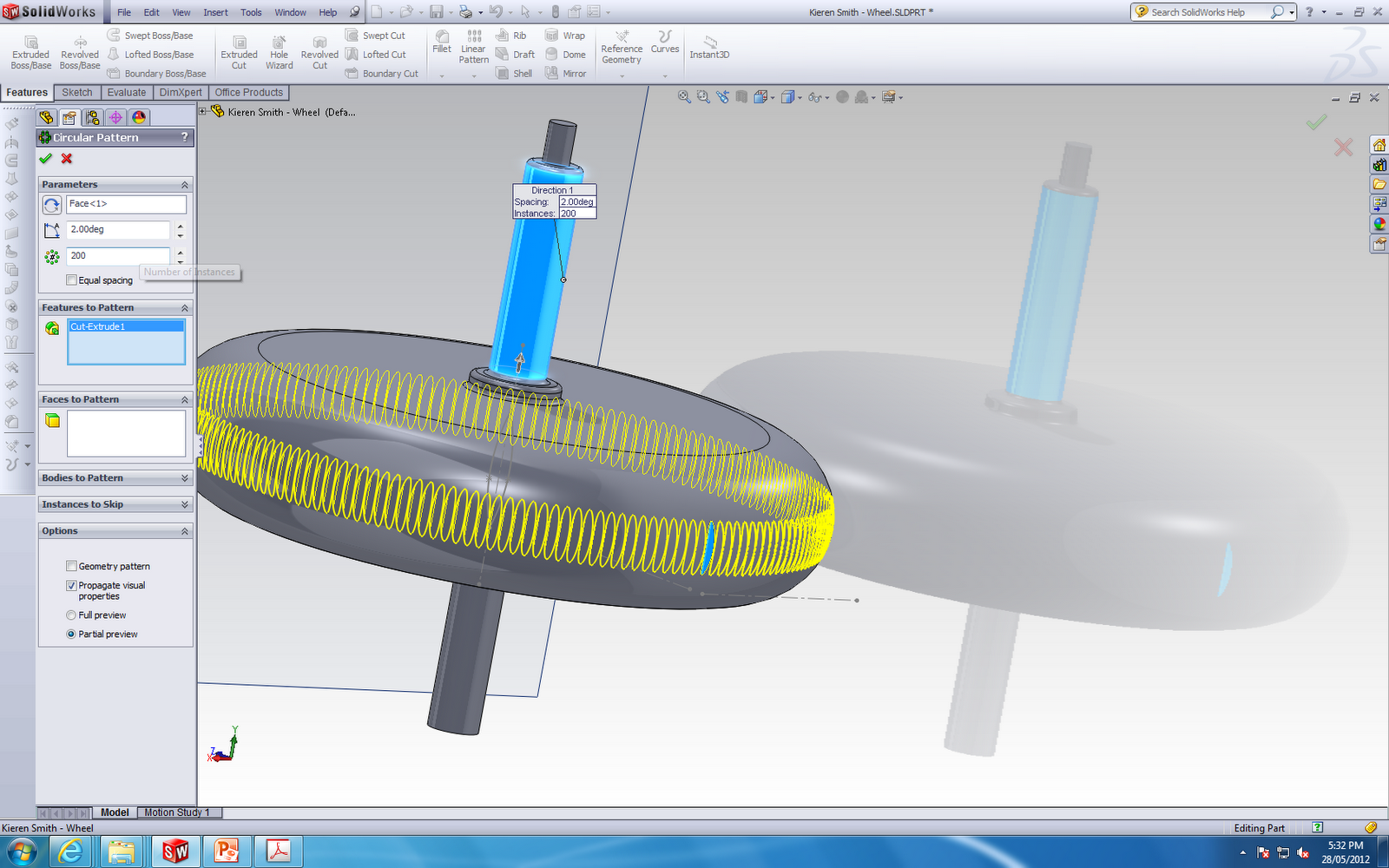Collapse the Faces to Pattern section
The image size is (1389, 868).
tap(185, 400)
